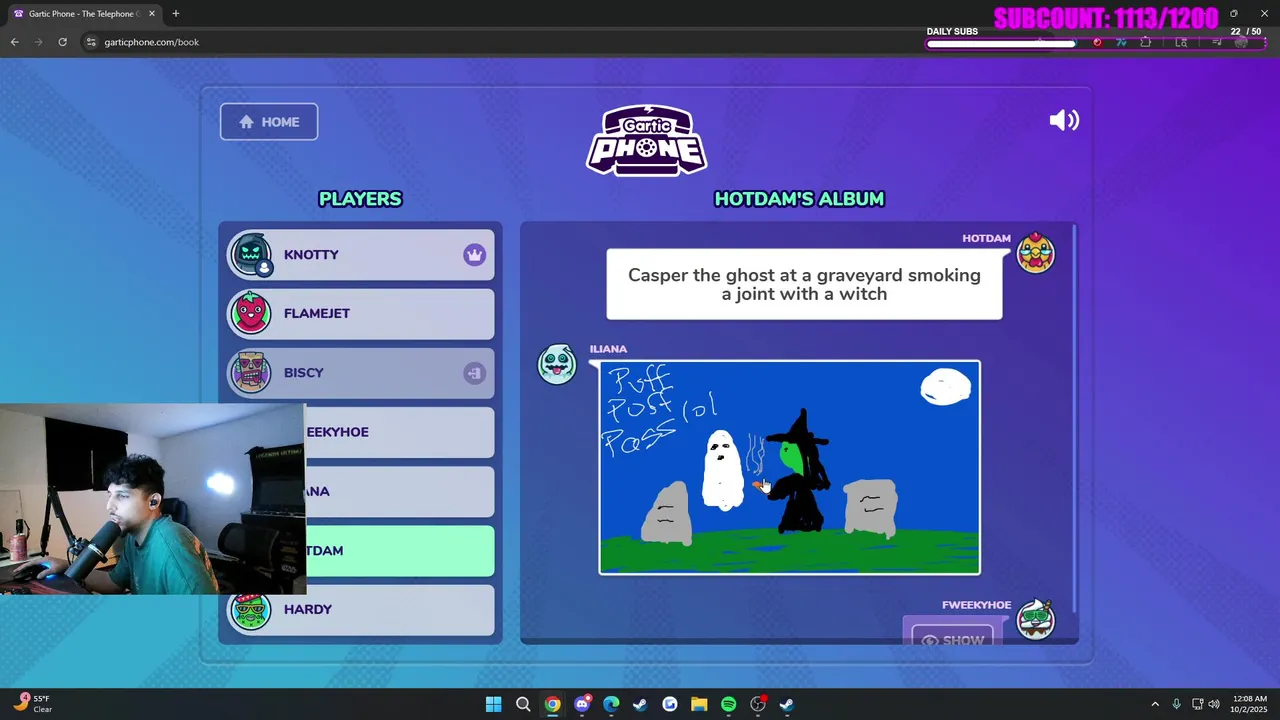Image resolution: width=1280 pixels, height=720 pixels.
Task: Click the PLAYERS heading
Action: click(360, 199)
